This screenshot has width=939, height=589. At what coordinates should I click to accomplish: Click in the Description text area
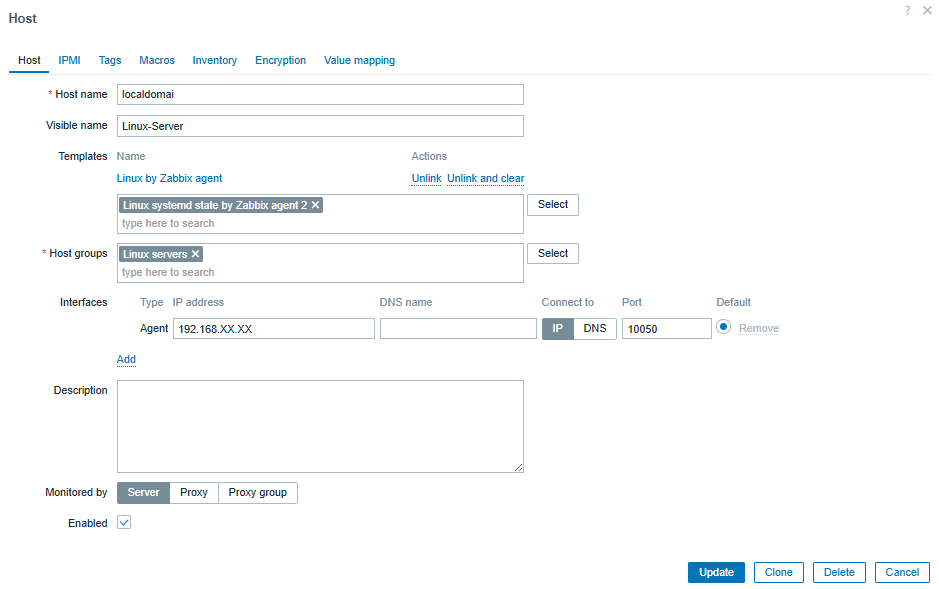(320, 426)
